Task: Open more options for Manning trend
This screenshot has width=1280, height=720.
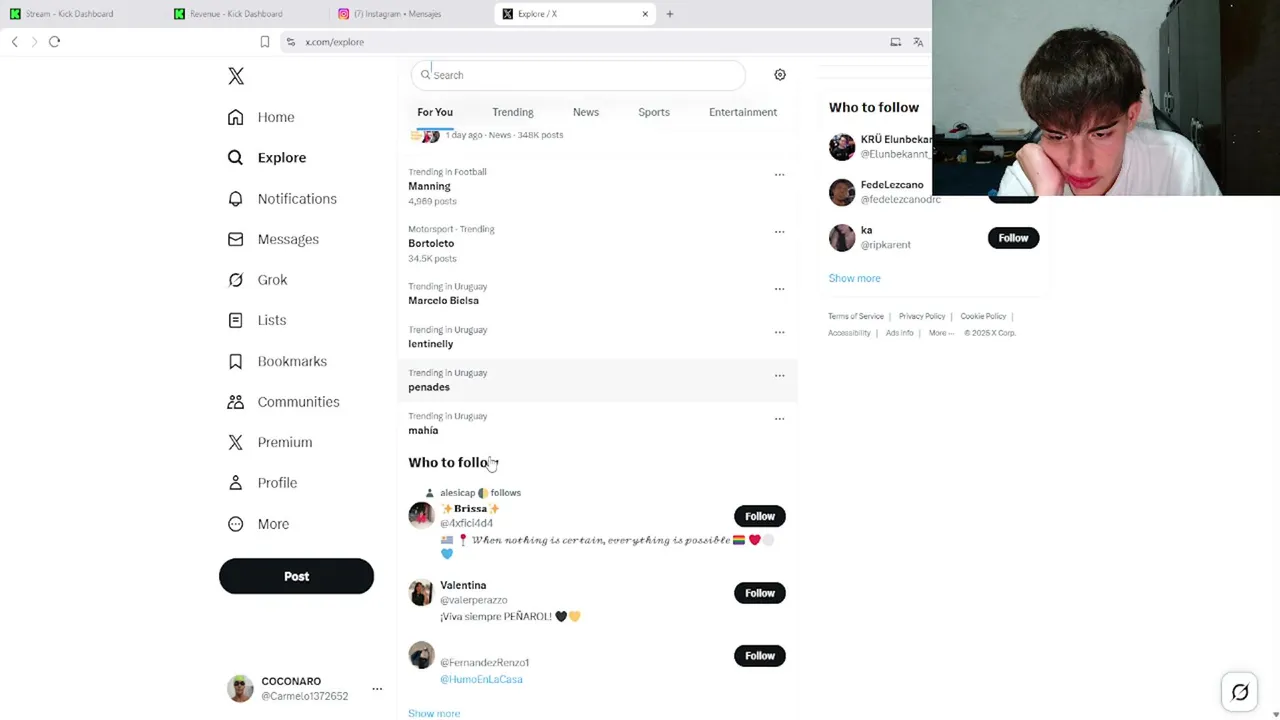Action: coord(779,175)
